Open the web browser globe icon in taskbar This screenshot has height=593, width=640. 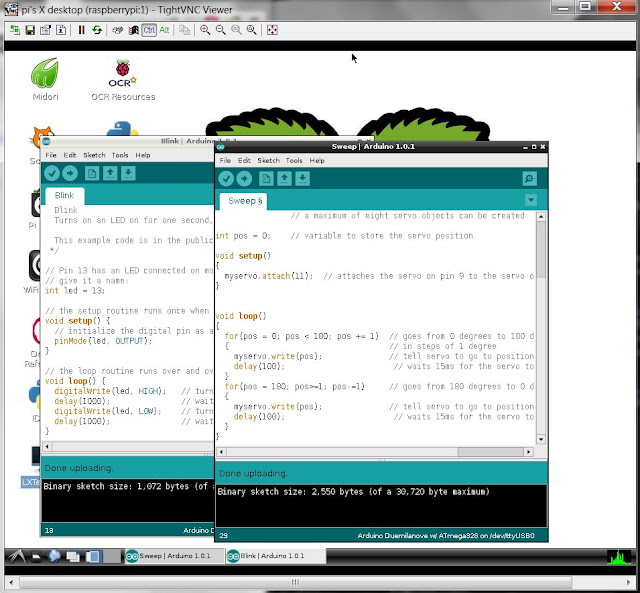pyautogui.click(x=54, y=556)
